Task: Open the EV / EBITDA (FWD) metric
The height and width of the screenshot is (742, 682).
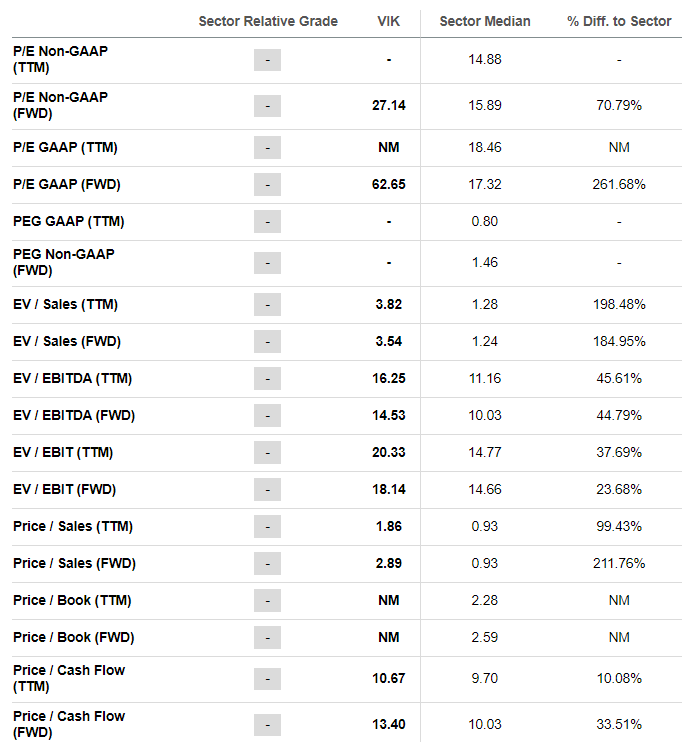Action: point(72,415)
